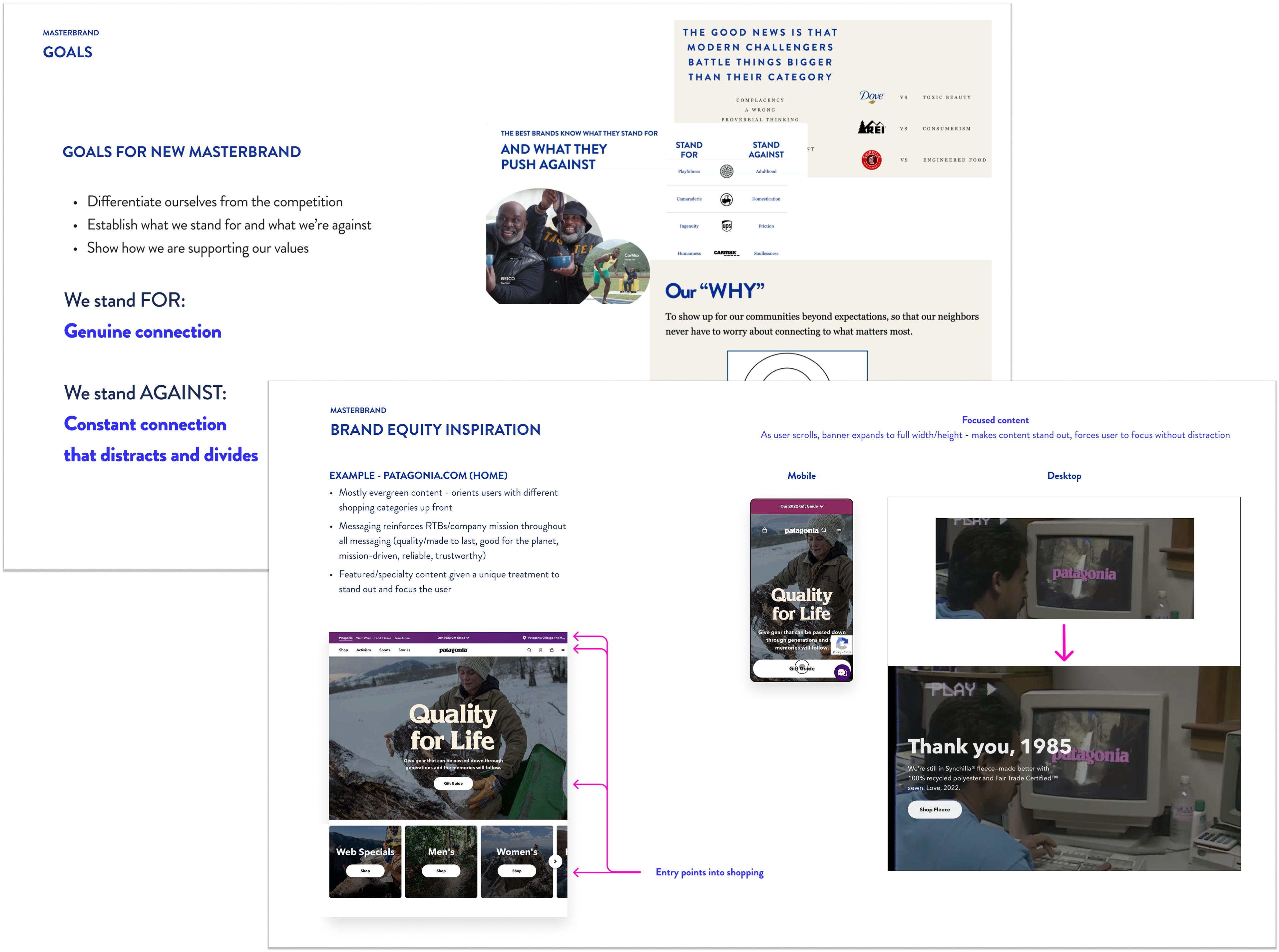
Task: Open Shop menu in Patagonia navigation
Action: pos(343,650)
